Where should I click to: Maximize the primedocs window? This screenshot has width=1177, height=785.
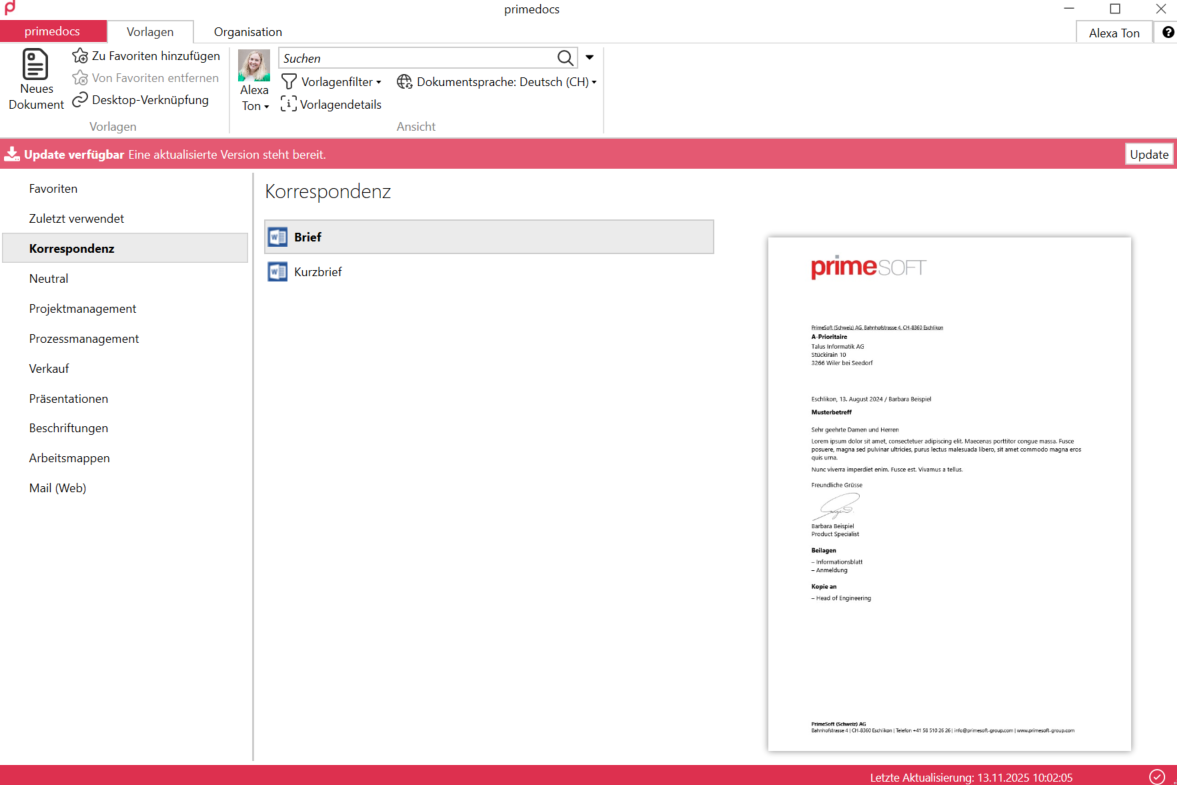[x=1115, y=9]
